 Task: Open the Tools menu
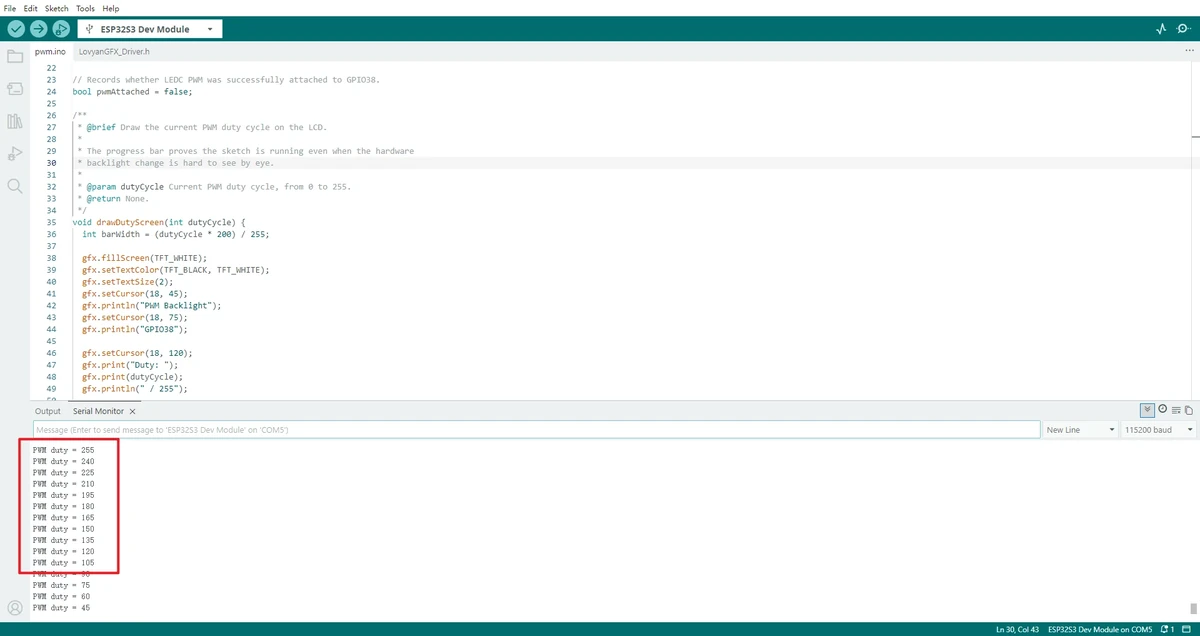(86, 8)
